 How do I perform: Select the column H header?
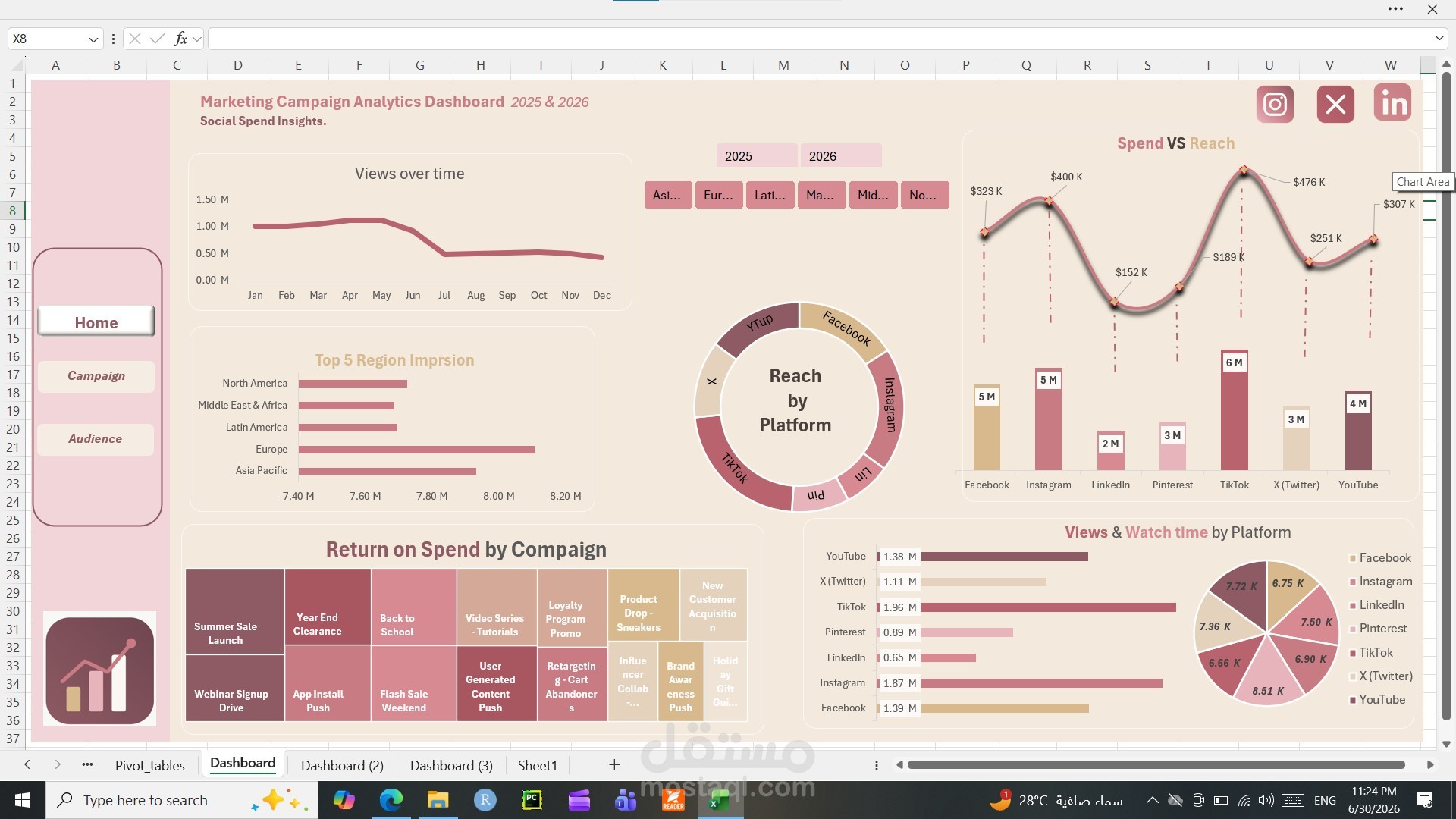[481, 65]
